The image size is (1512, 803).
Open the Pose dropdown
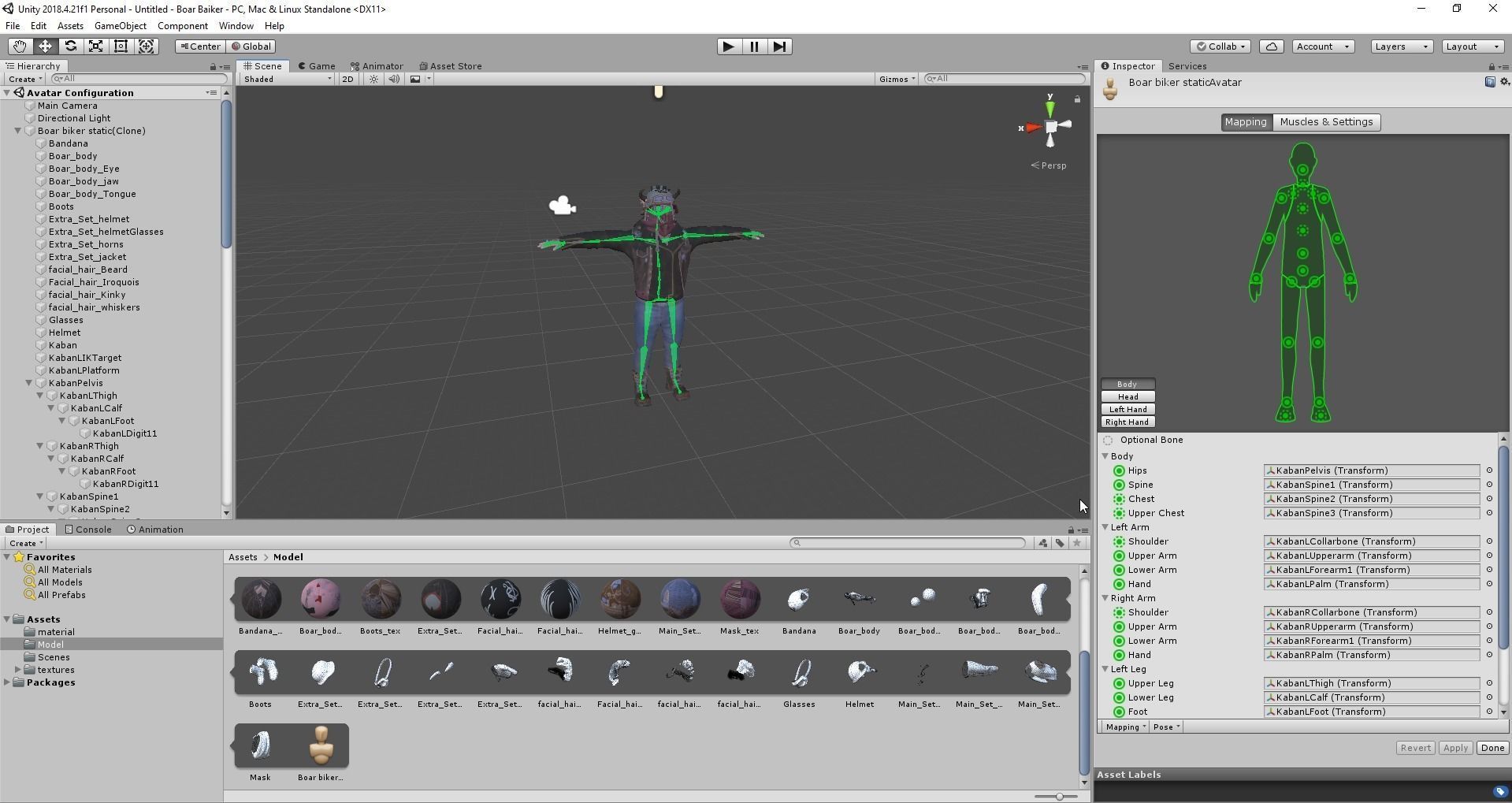click(1166, 727)
